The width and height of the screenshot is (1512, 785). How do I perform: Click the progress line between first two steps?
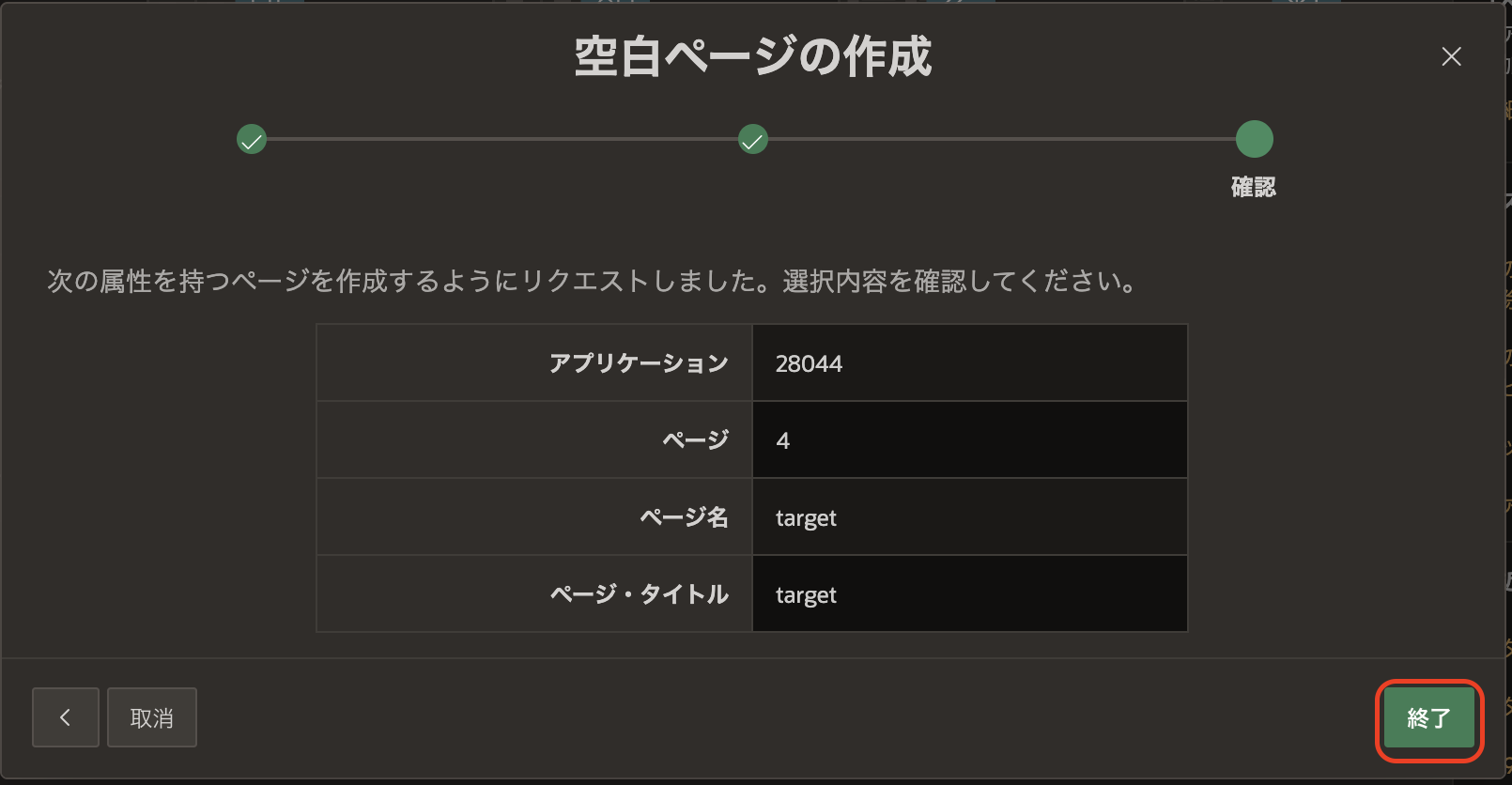click(x=502, y=139)
